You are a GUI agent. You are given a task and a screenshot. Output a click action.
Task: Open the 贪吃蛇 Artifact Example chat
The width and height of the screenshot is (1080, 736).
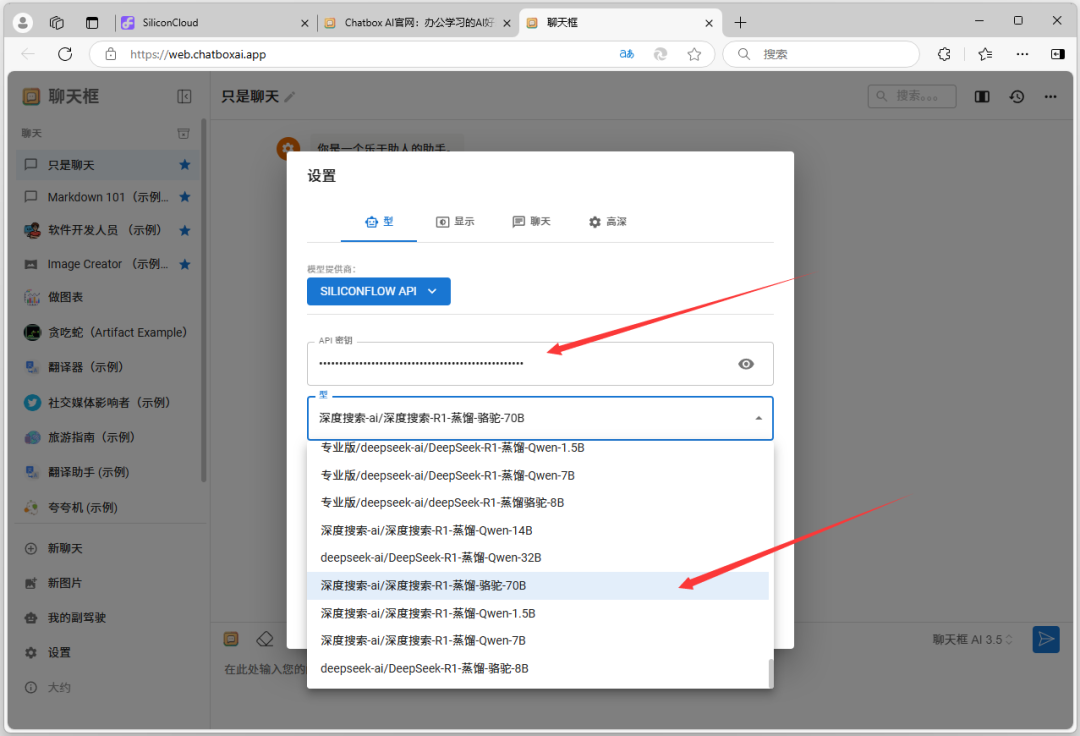click(x=108, y=333)
